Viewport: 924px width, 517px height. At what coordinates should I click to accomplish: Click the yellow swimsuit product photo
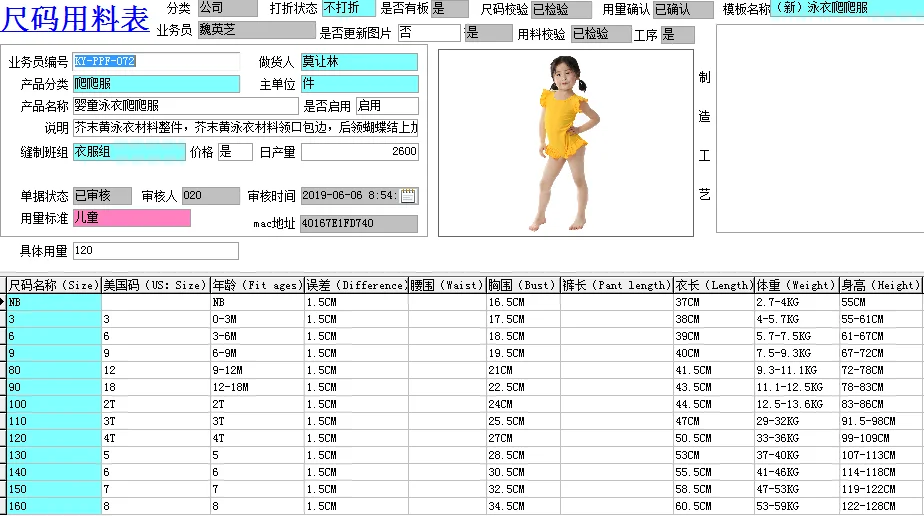click(x=566, y=143)
